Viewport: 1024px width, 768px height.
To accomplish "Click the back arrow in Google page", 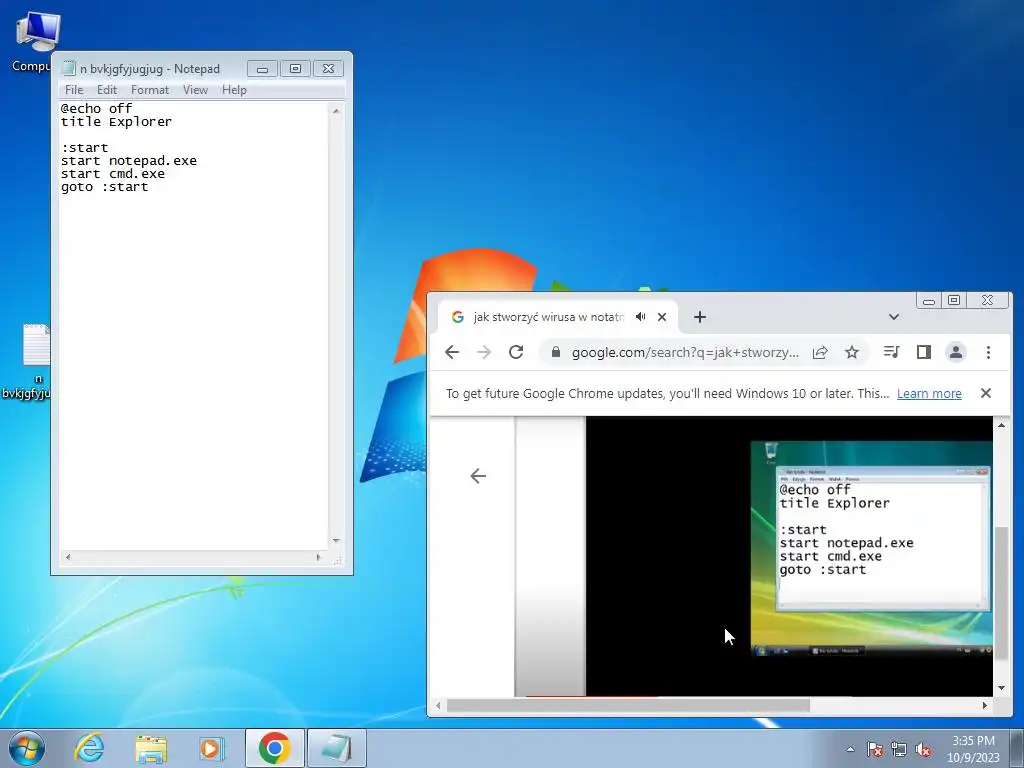I will [x=478, y=476].
